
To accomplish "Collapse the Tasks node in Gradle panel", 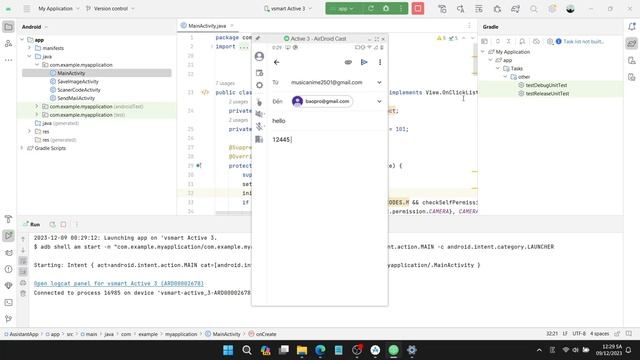I will [498, 69].
